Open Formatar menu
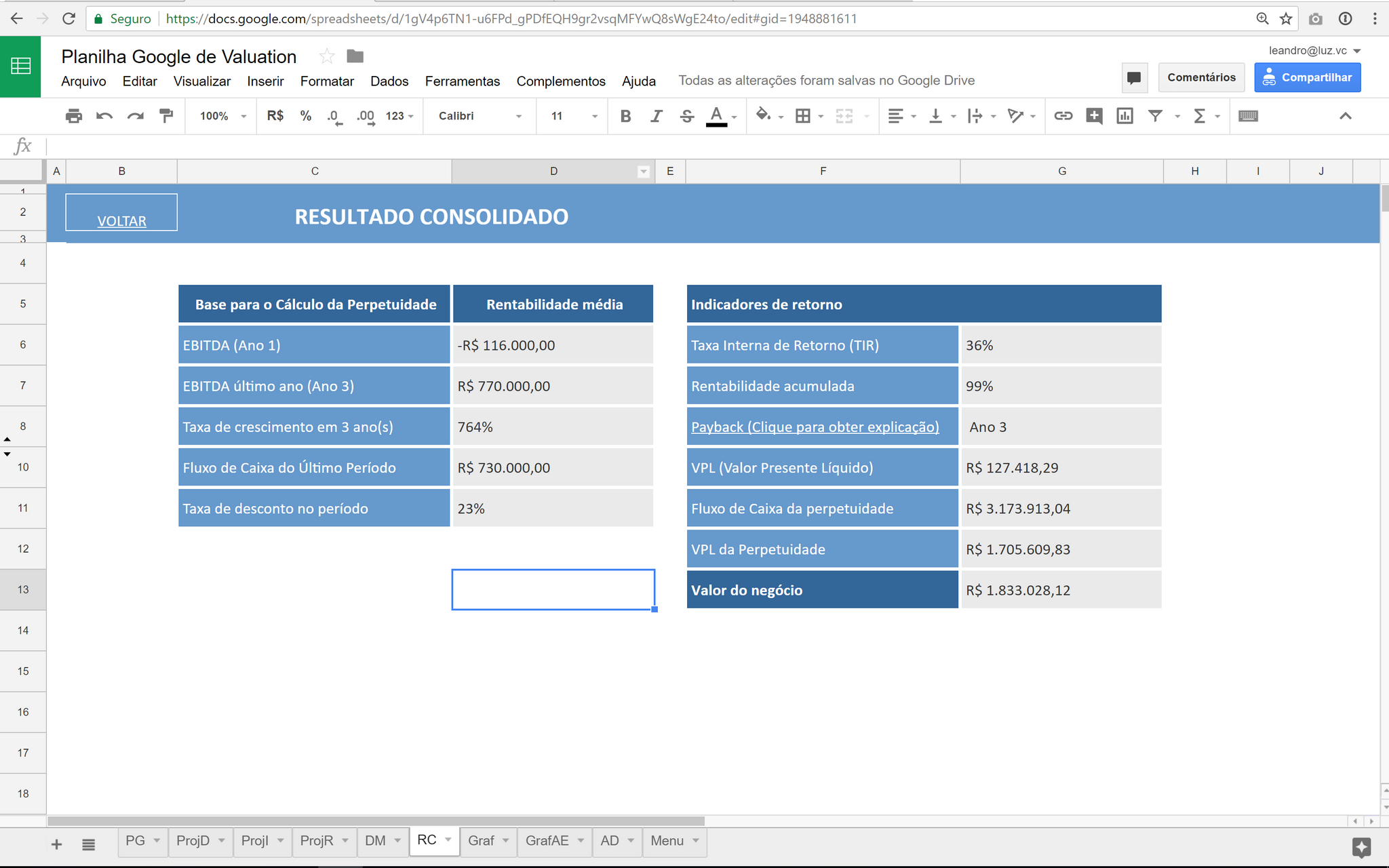This screenshot has height=868, width=1389. pyautogui.click(x=327, y=81)
